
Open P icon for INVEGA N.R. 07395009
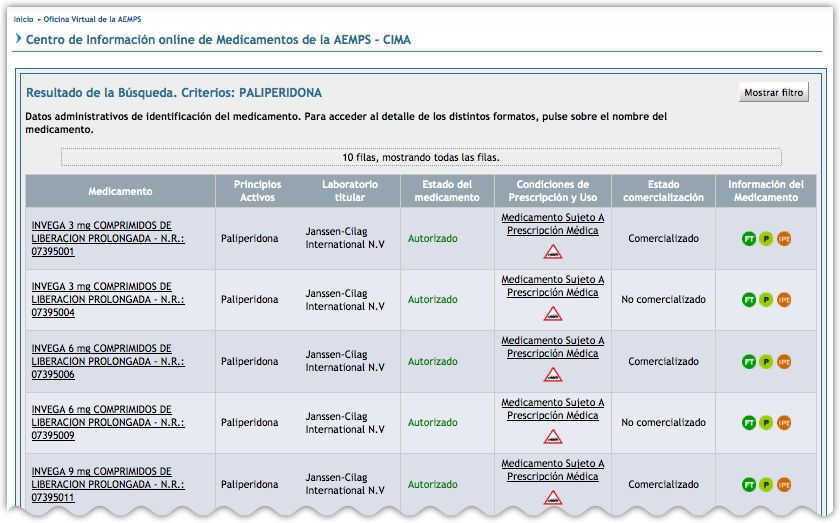coord(766,423)
